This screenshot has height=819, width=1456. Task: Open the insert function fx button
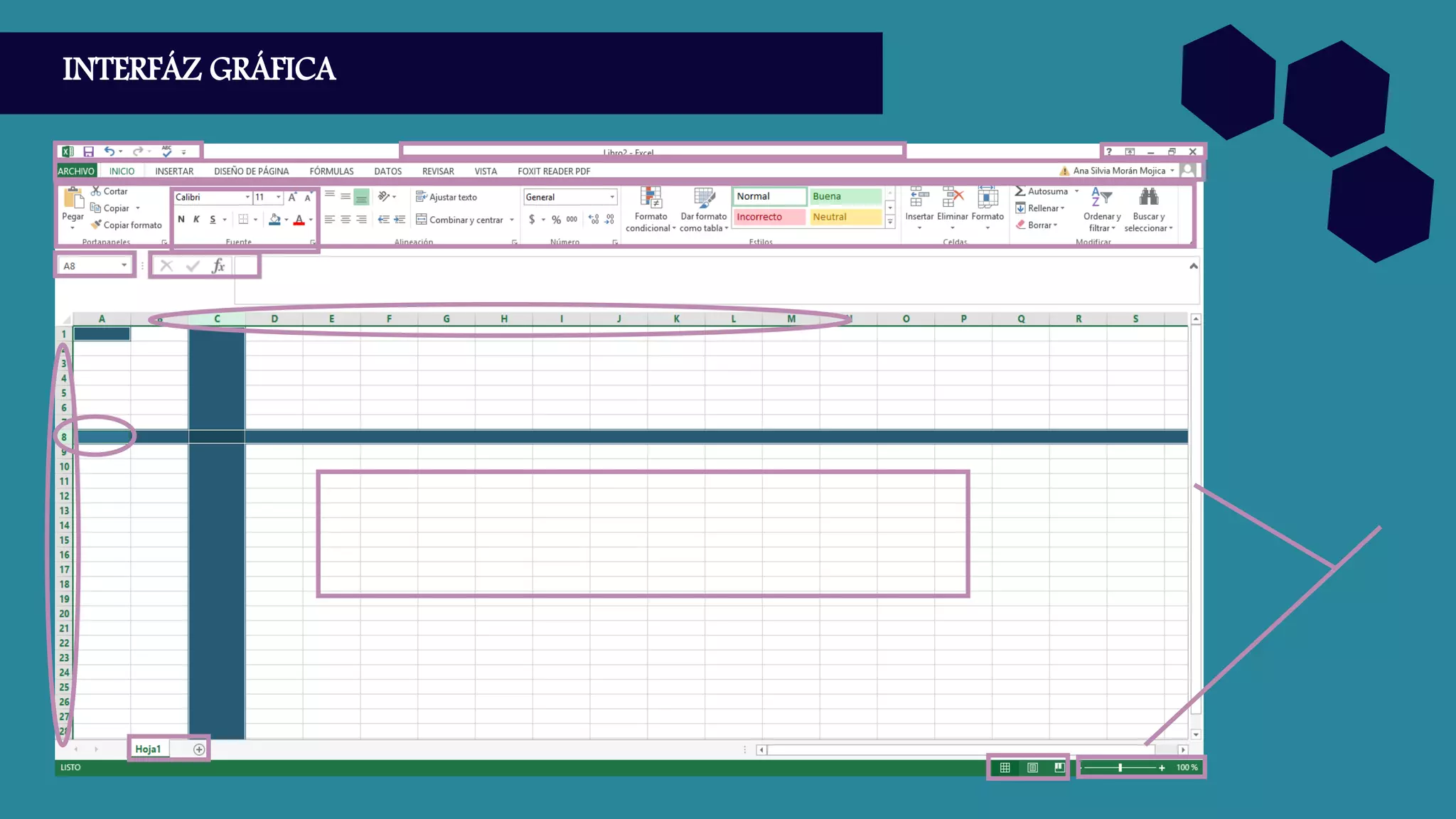(218, 266)
